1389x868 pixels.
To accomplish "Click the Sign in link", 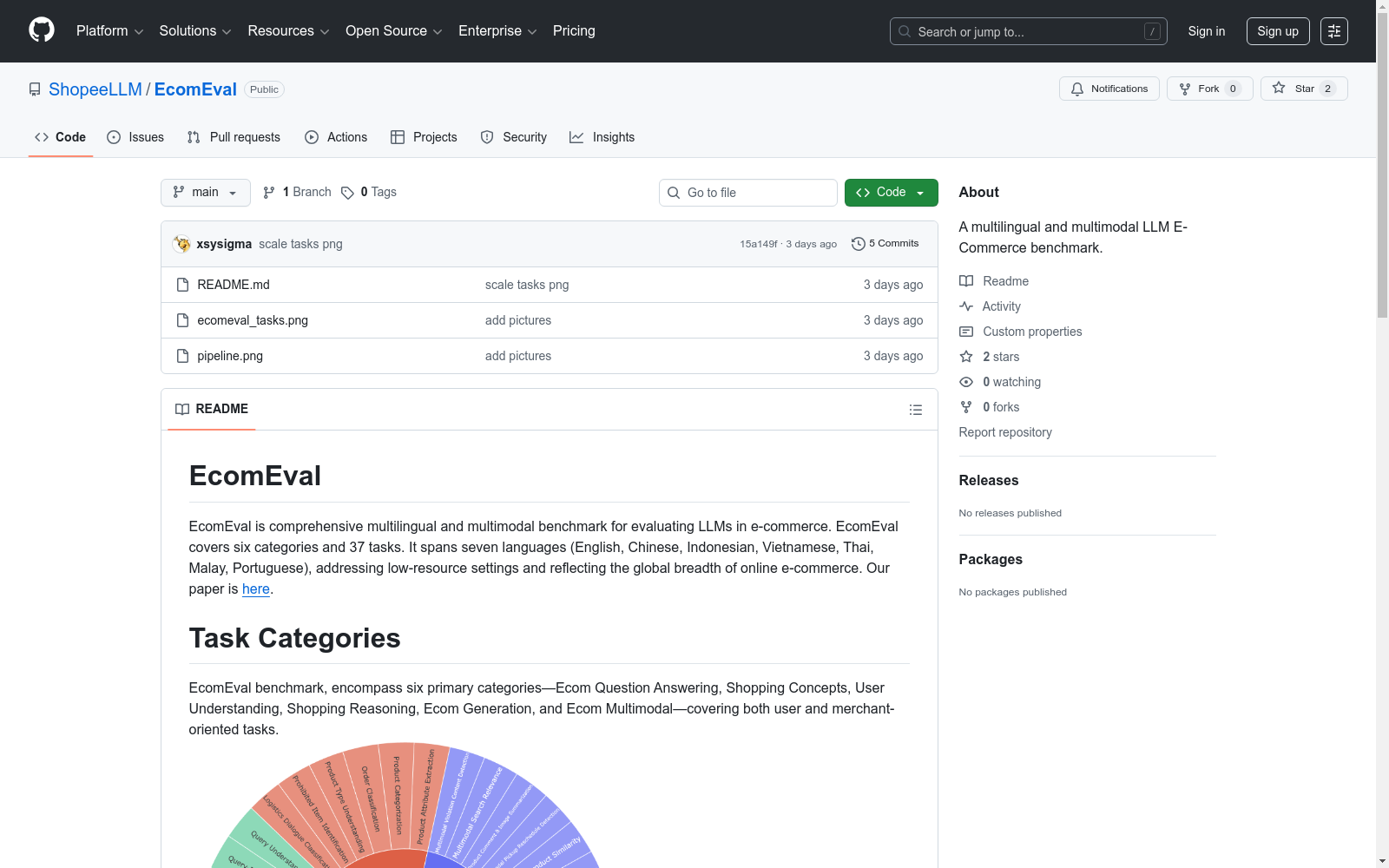I will [x=1207, y=31].
